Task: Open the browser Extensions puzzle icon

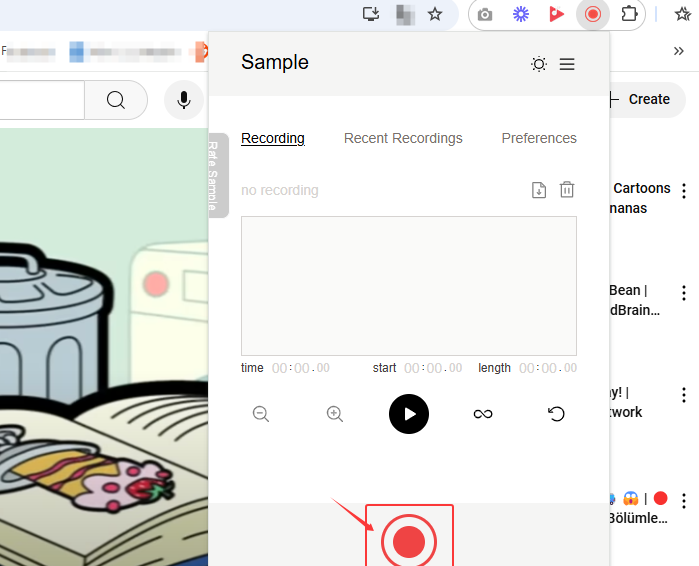Action: pos(629,14)
